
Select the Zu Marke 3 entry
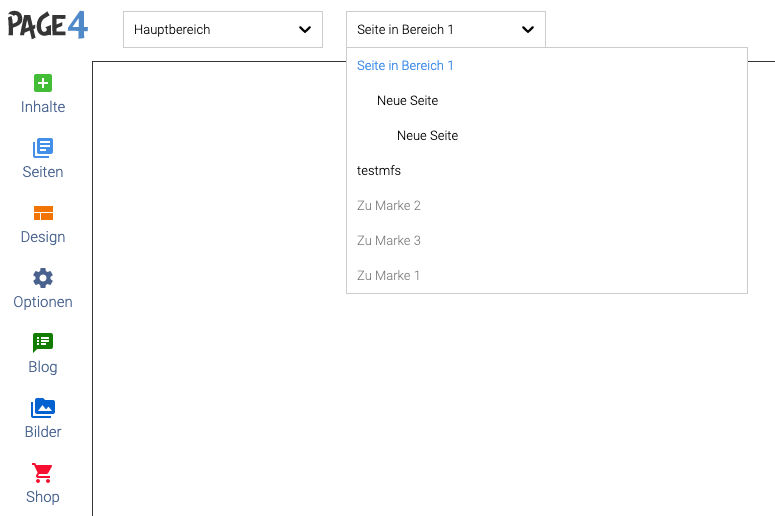(x=547, y=241)
